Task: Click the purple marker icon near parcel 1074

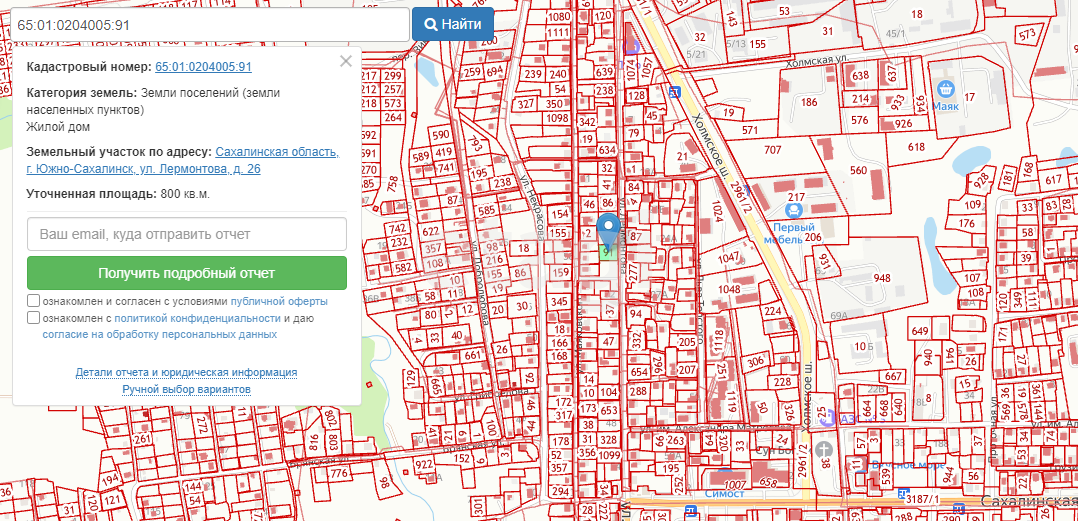Action: pos(630,45)
